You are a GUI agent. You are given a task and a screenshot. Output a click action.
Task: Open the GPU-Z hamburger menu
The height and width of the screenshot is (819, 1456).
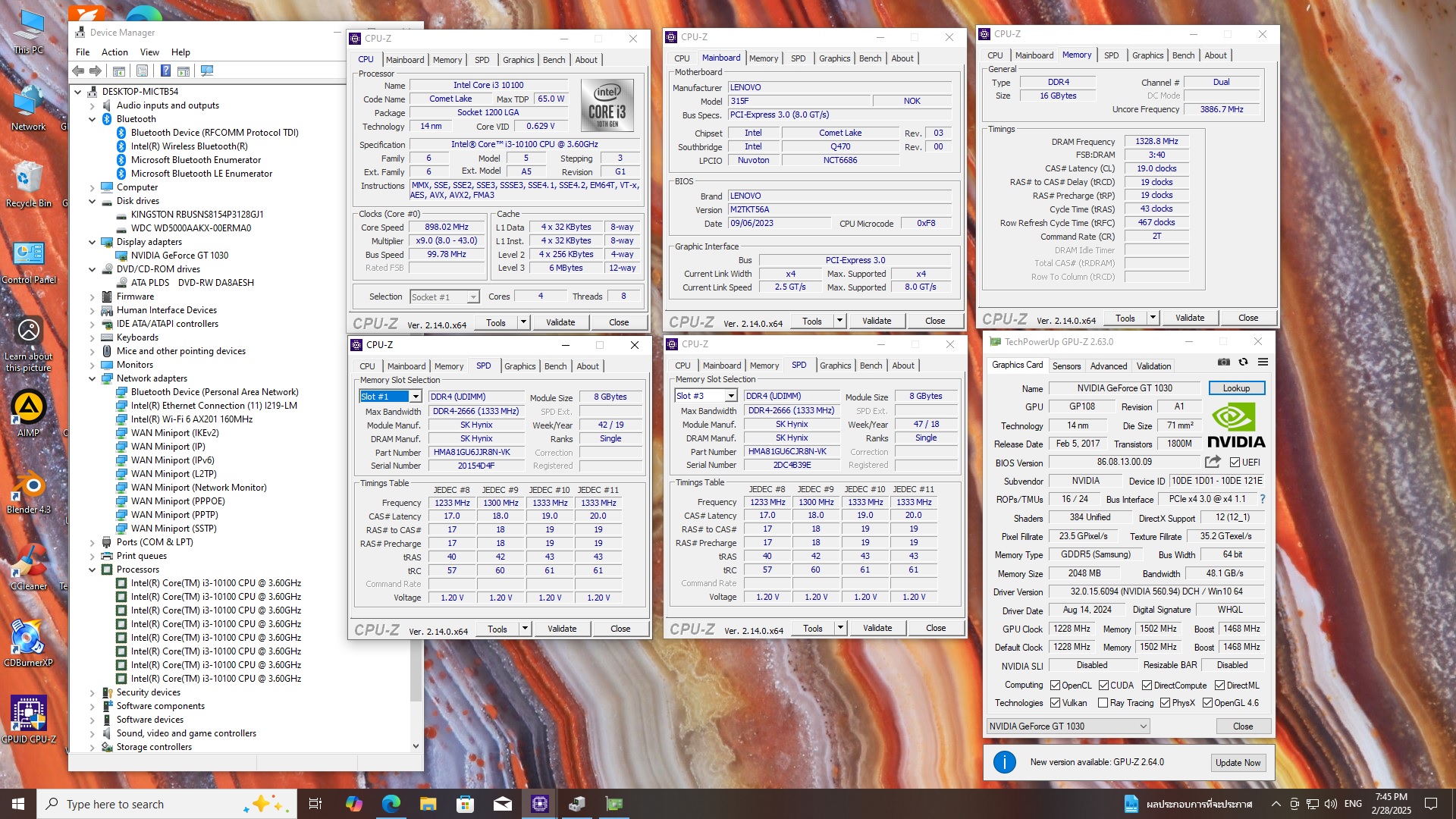(1263, 362)
